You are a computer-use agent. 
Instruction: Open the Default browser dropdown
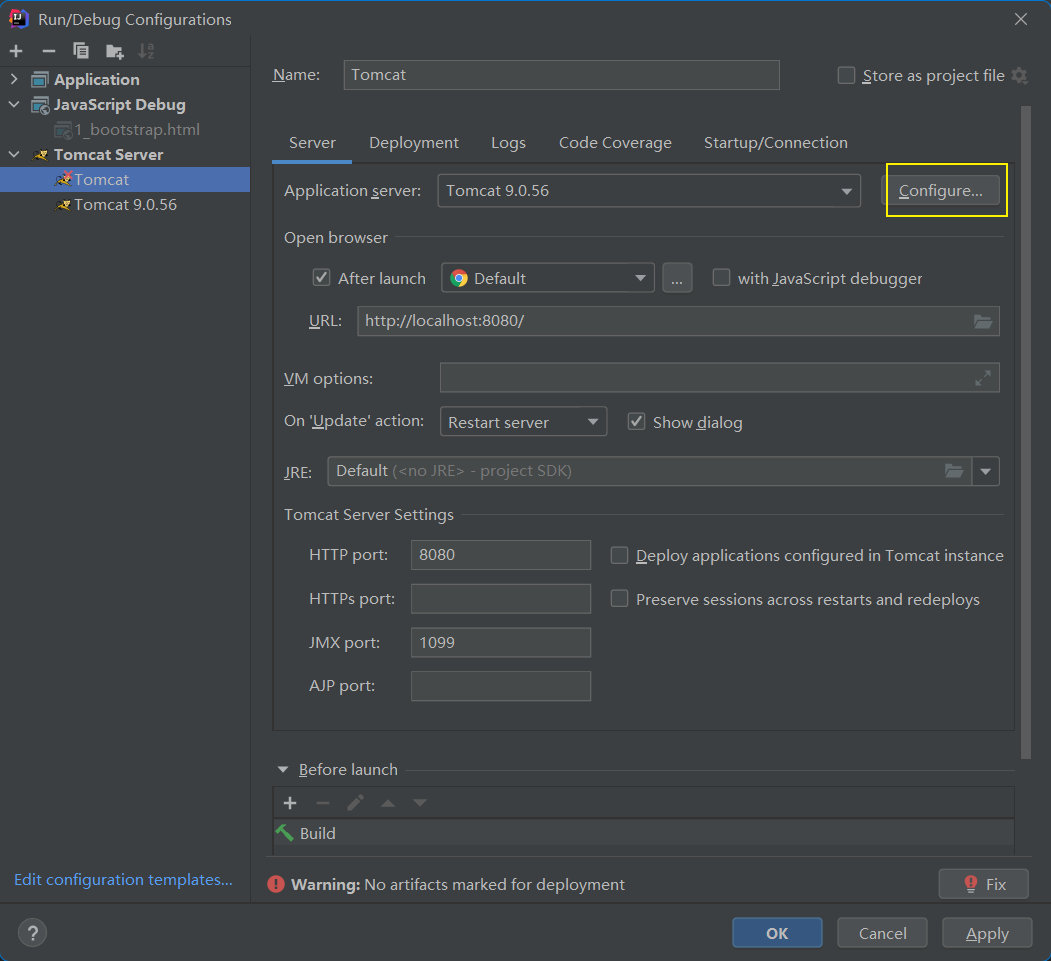point(548,278)
